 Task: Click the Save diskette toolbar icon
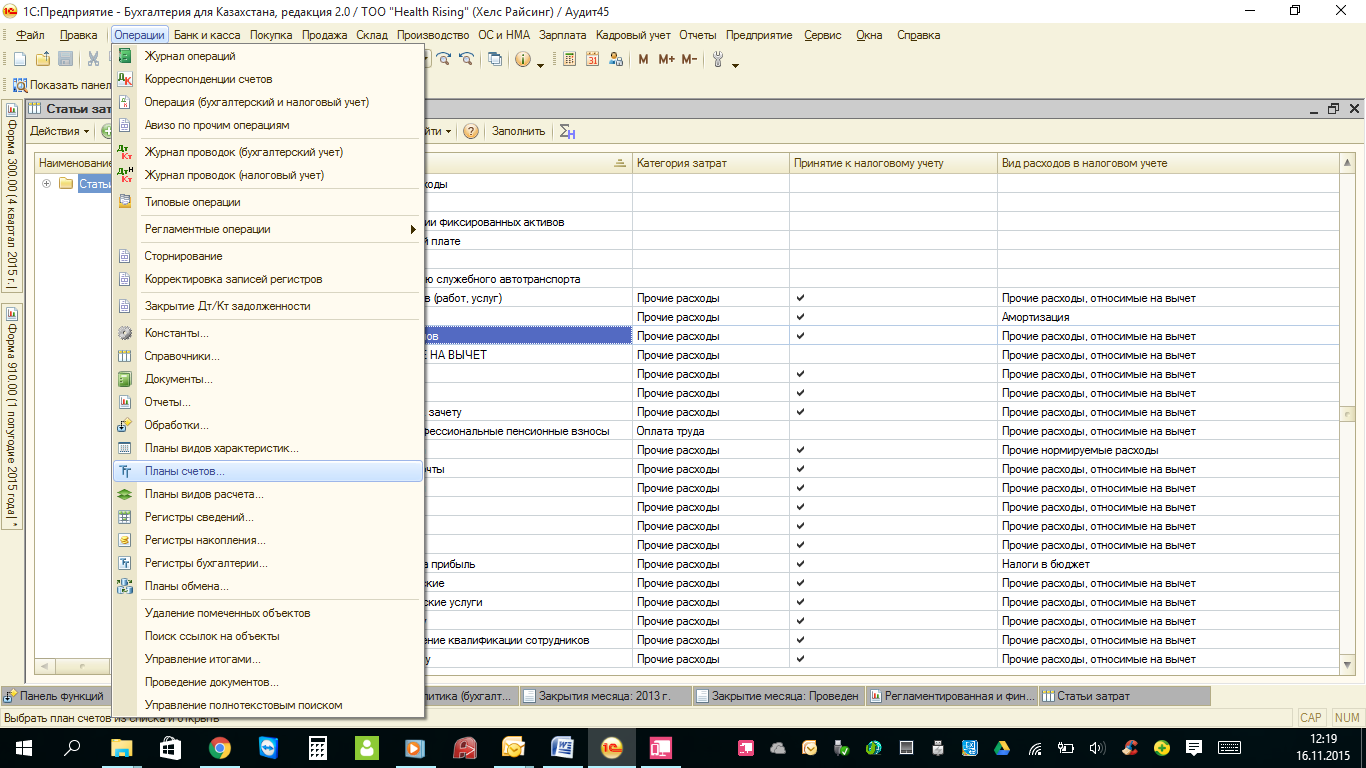click(x=65, y=59)
